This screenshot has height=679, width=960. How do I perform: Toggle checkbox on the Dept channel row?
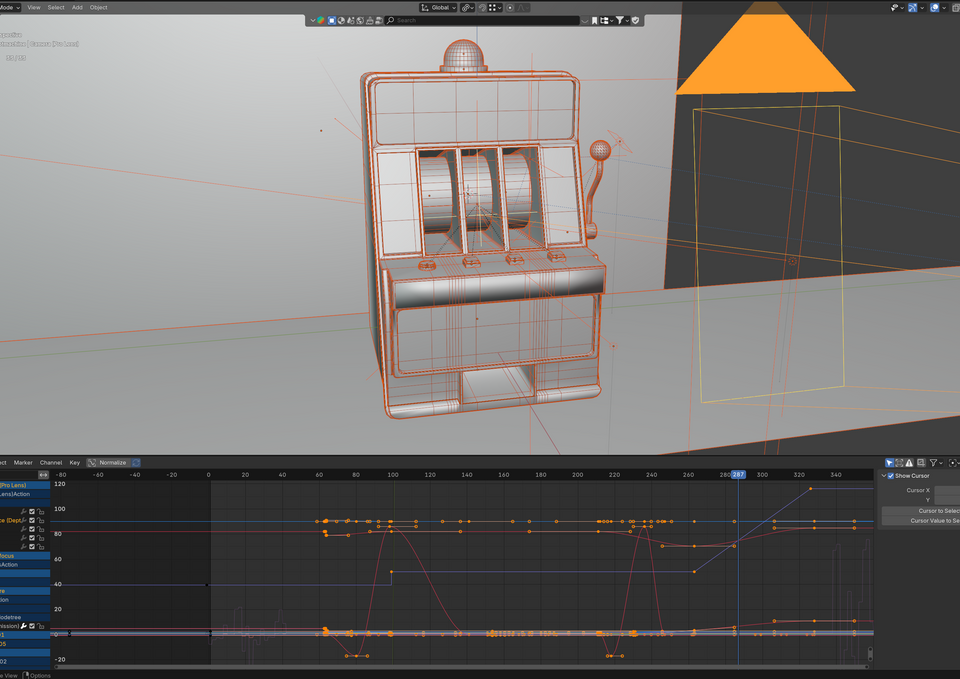32,520
